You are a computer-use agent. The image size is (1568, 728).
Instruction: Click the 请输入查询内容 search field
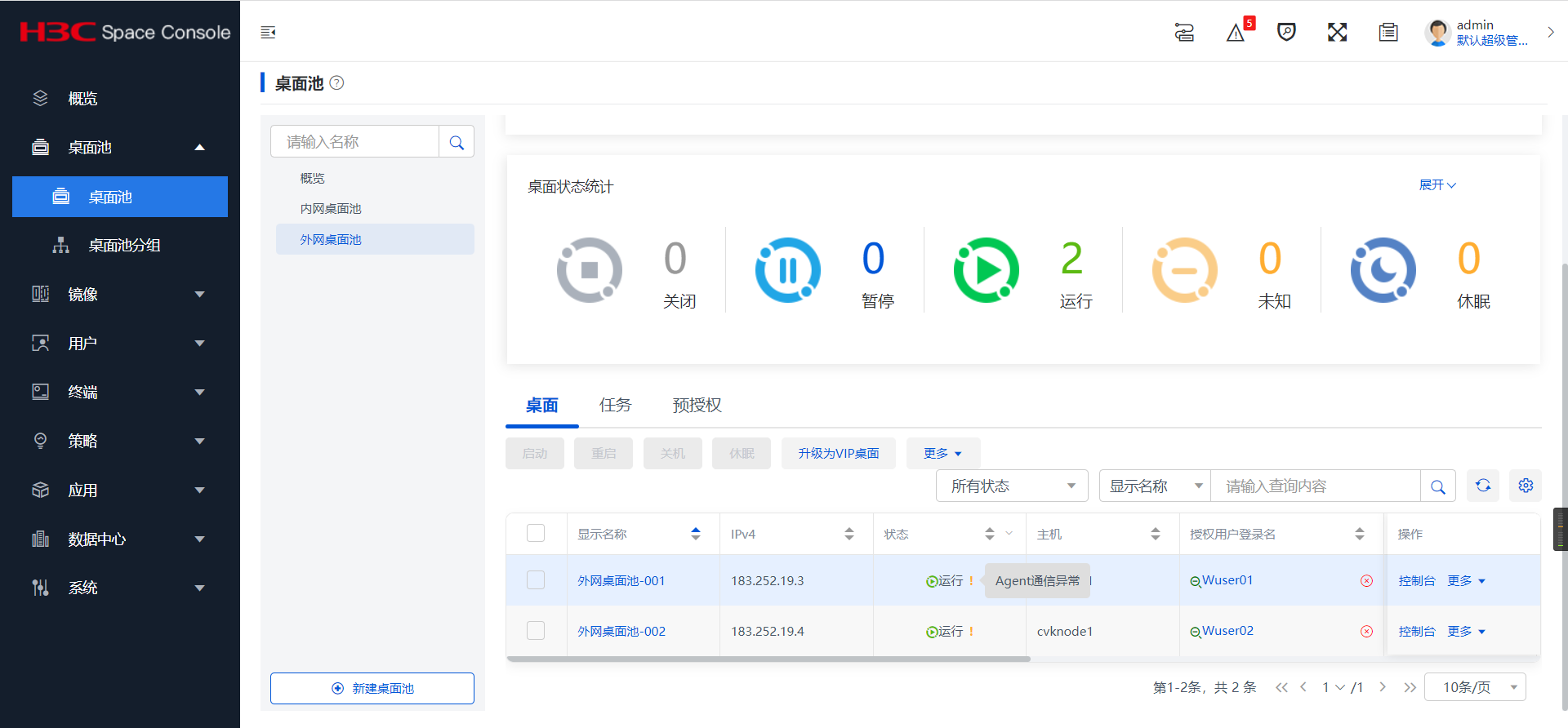(x=1315, y=486)
